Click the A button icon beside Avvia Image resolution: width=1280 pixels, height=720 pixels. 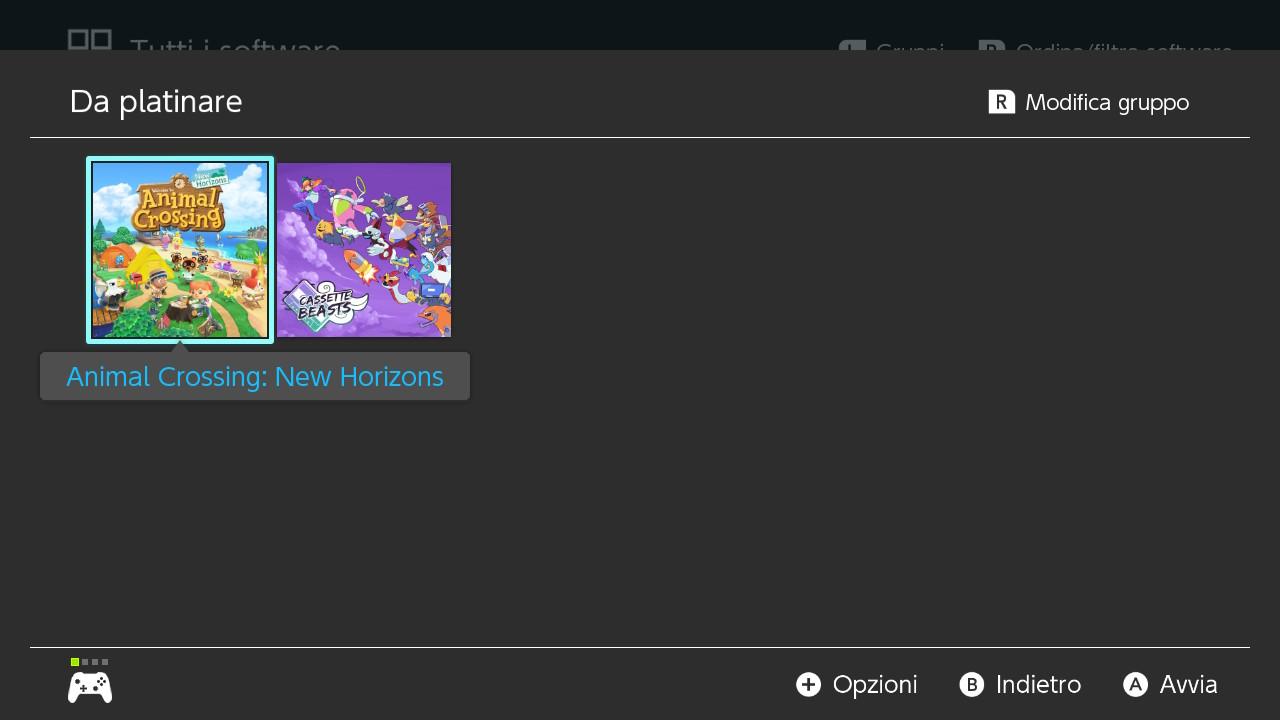1135,684
